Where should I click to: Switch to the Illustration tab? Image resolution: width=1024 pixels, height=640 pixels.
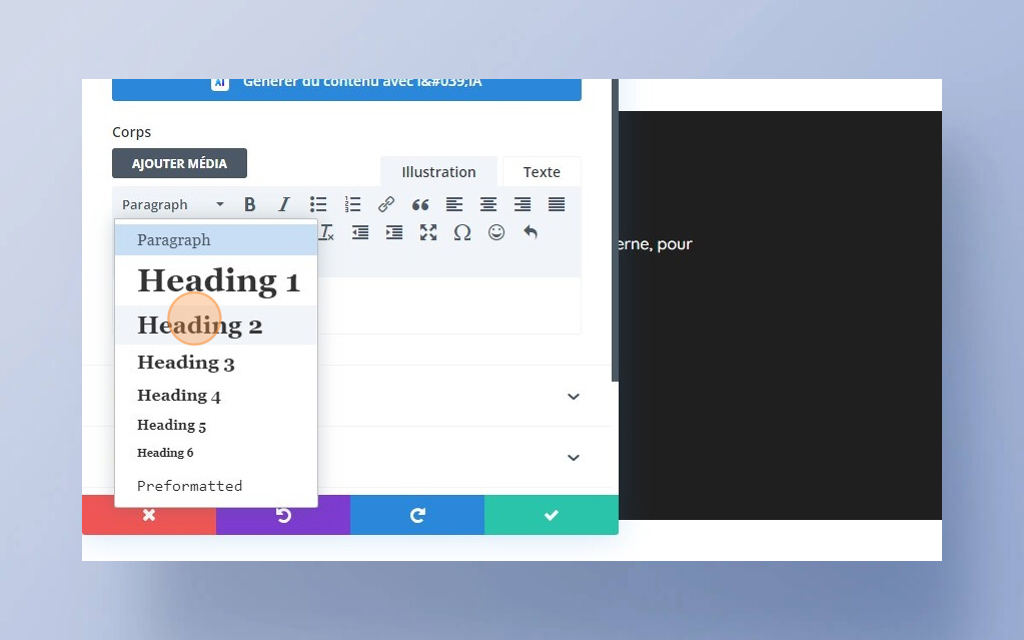tap(439, 172)
